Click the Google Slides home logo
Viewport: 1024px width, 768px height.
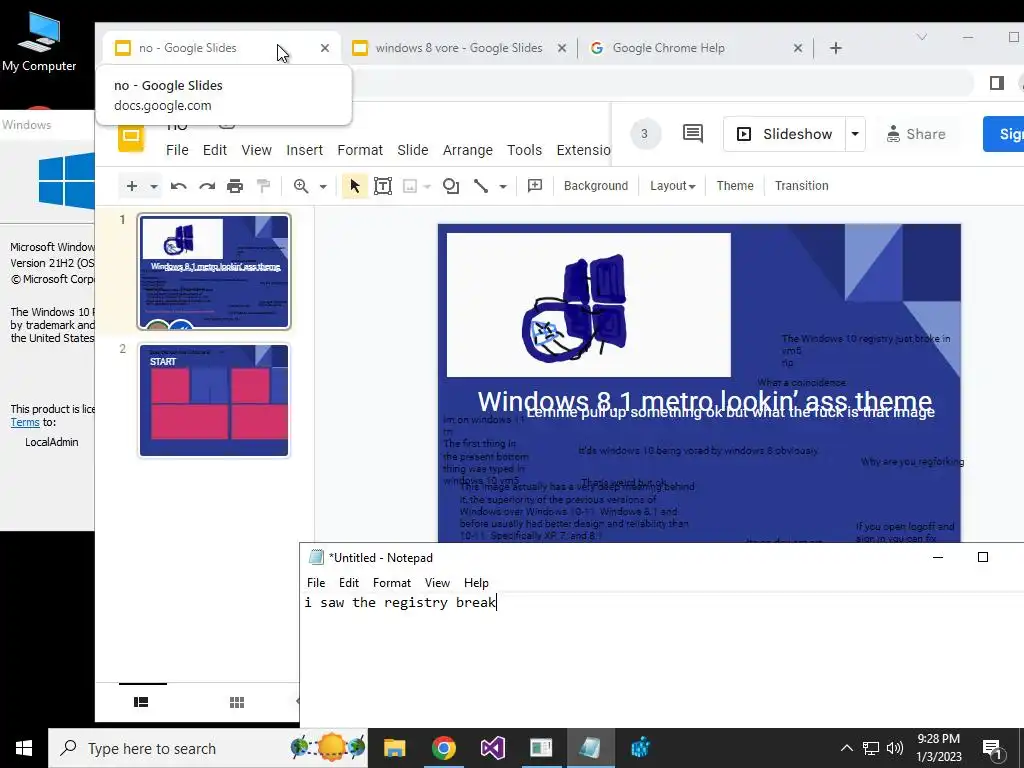(x=131, y=136)
